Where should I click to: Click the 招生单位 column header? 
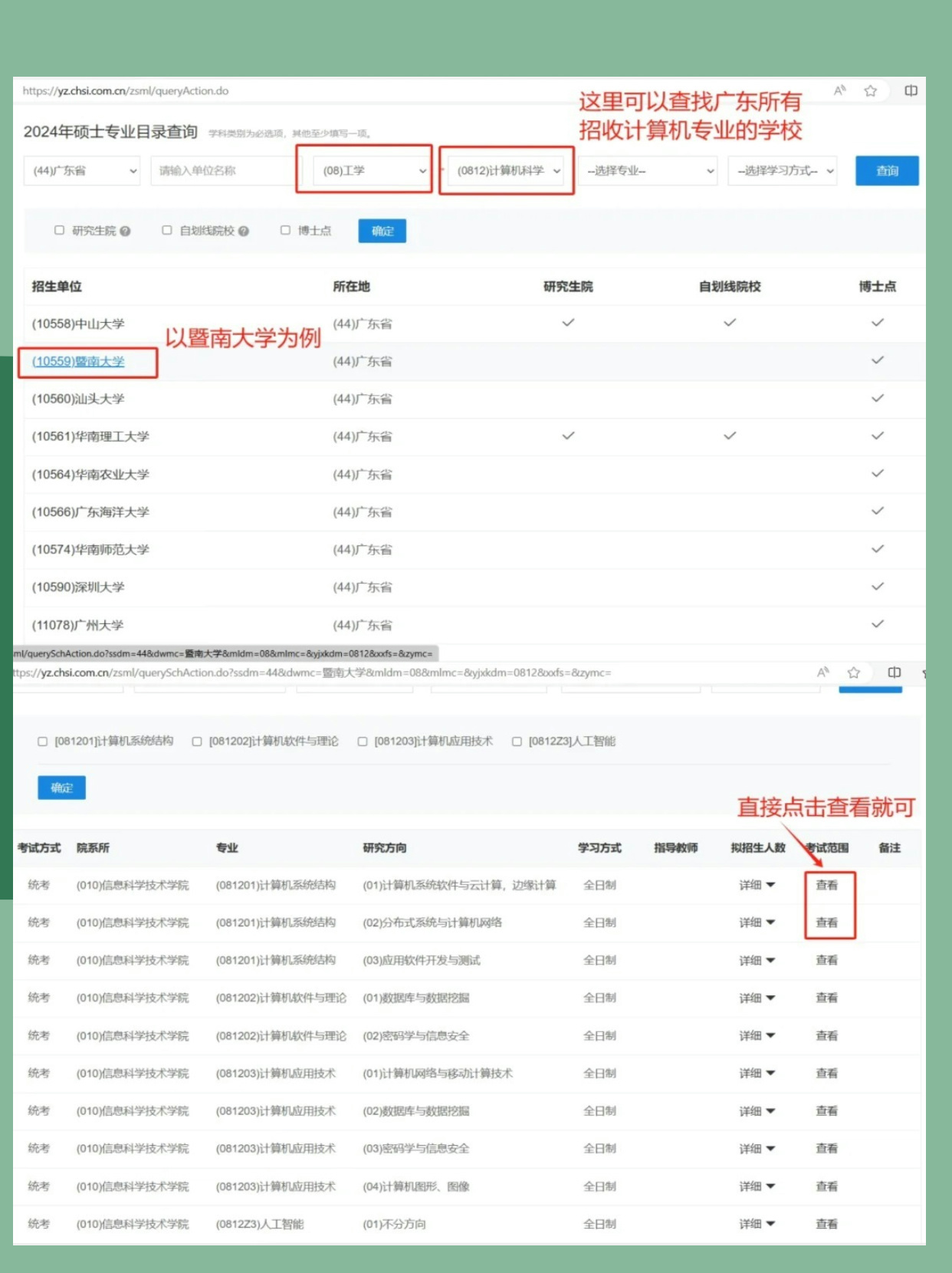click(57, 286)
